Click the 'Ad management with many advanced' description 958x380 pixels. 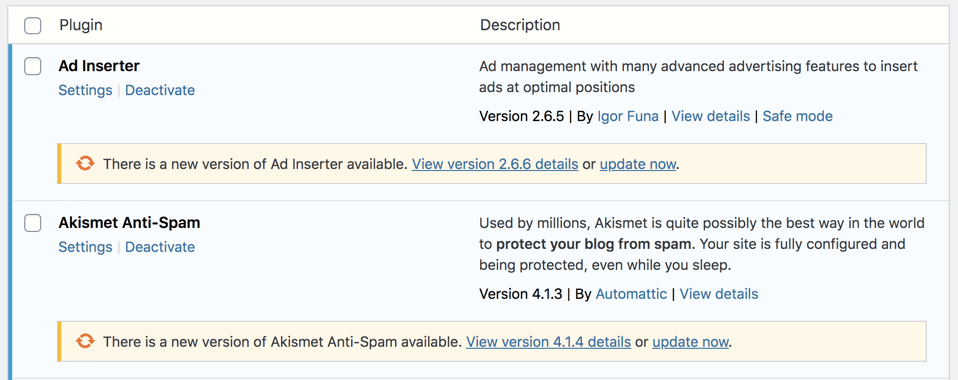point(698,76)
